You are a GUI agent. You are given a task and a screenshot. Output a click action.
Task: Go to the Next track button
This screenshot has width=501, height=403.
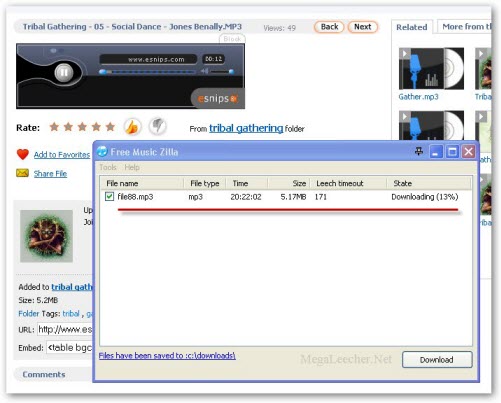[363, 27]
